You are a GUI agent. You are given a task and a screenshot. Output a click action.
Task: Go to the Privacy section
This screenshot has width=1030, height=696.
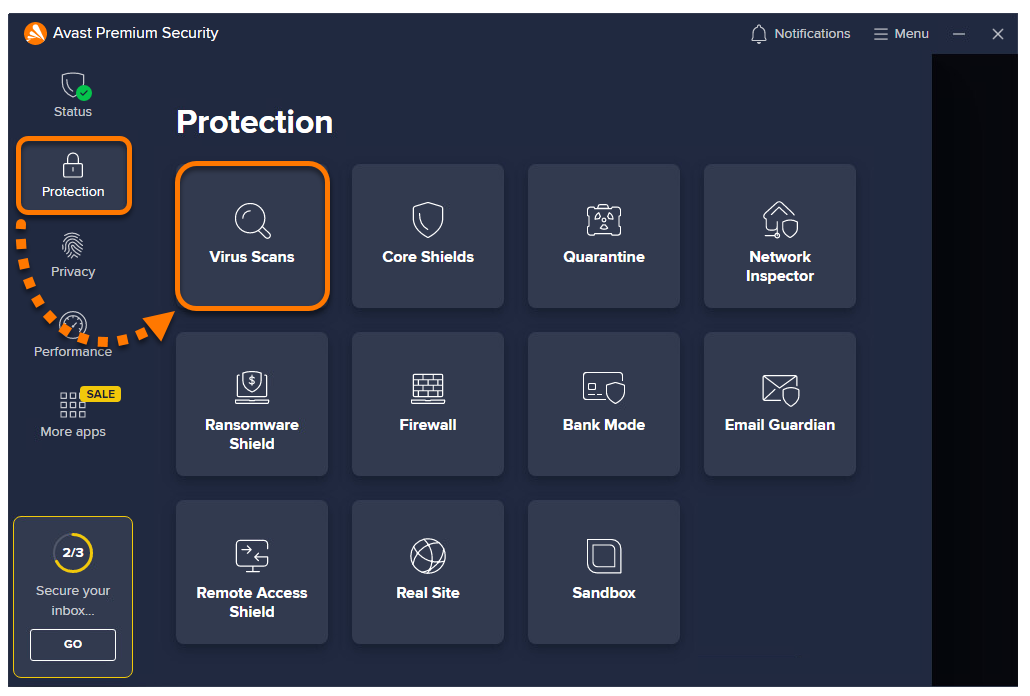pos(73,255)
